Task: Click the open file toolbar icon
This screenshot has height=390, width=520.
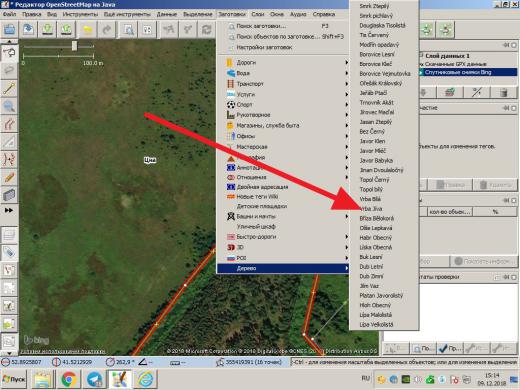Action: pyautogui.click(x=10, y=30)
